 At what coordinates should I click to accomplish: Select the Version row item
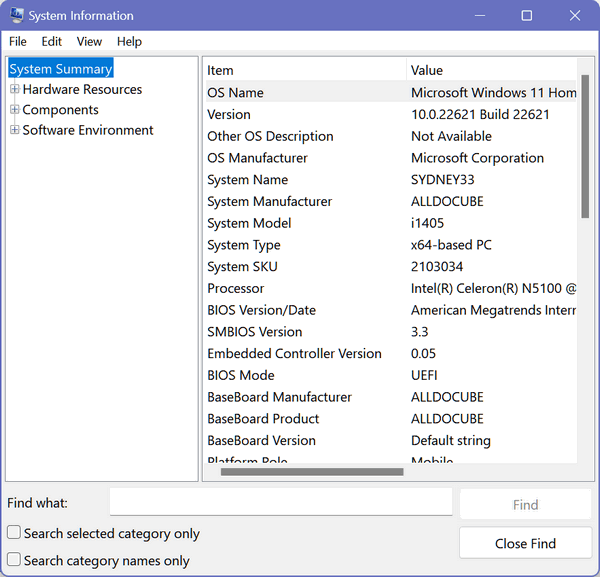tap(391, 114)
